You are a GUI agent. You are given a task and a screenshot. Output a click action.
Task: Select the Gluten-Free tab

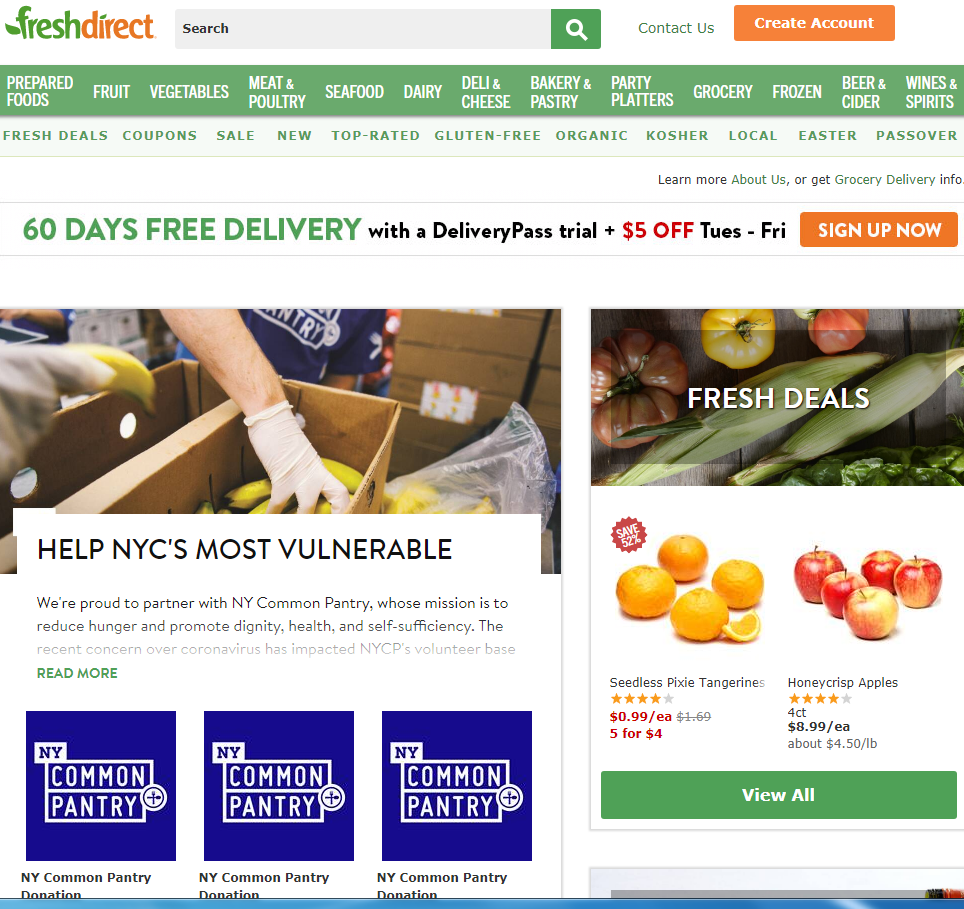tap(488, 136)
